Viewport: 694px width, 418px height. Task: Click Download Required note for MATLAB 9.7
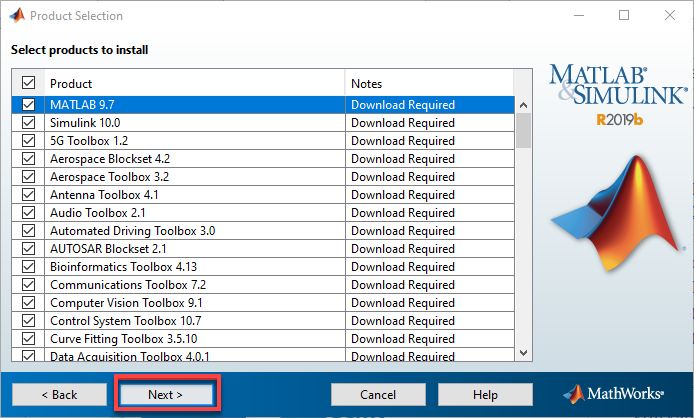point(403,104)
